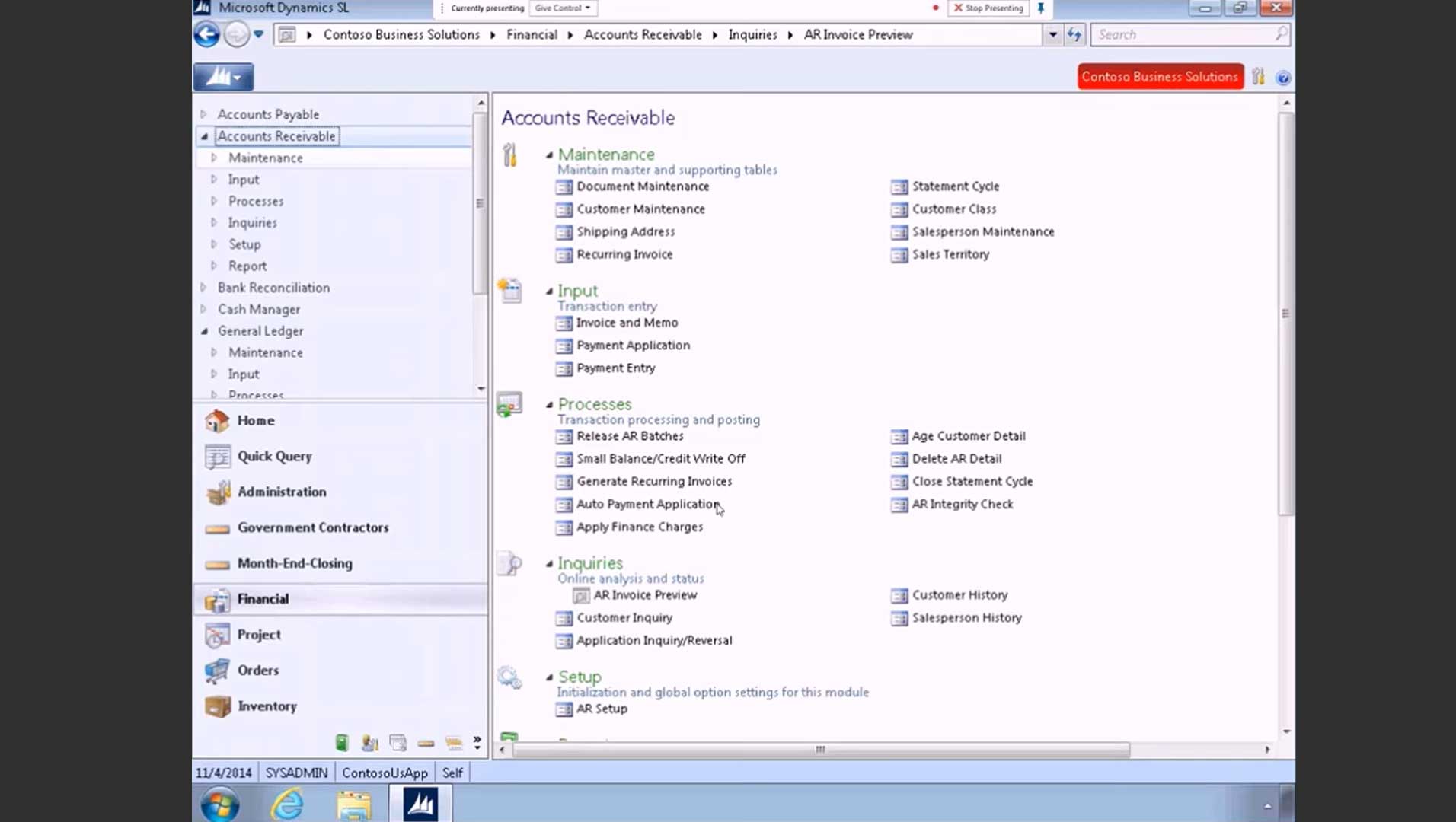Collapse the Setup section triangle
1456x822 pixels.
click(x=549, y=677)
